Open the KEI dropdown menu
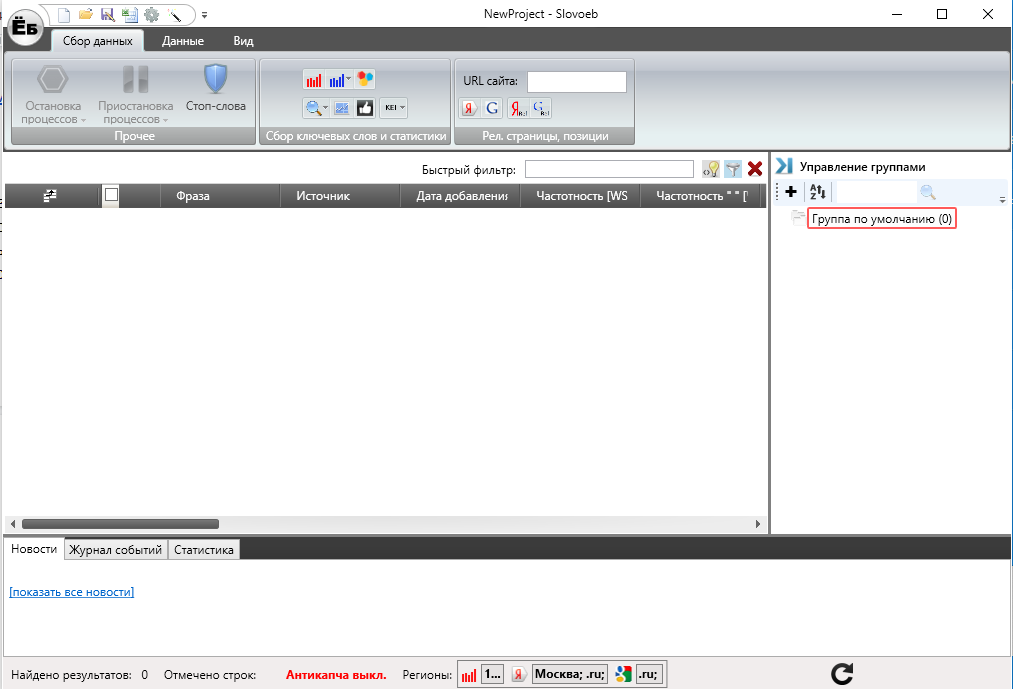The image size is (1013, 689). pyautogui.click(x=394, y=108)
